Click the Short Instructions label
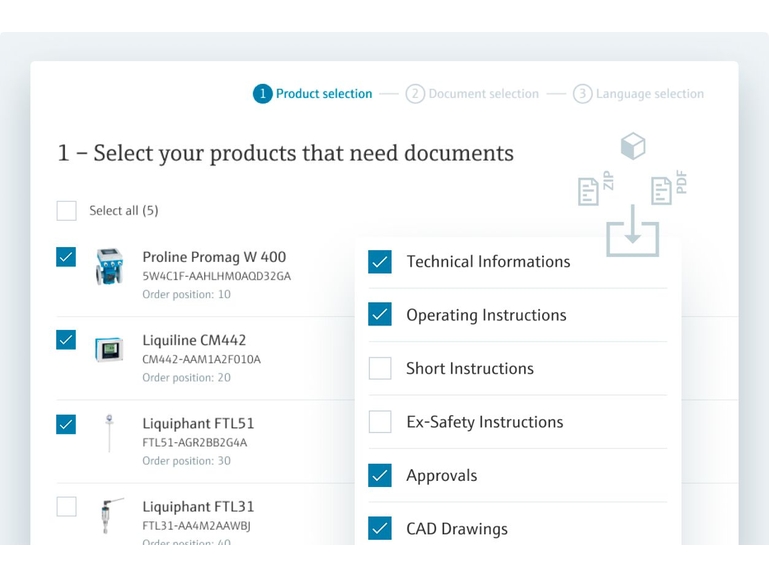769x577 pixels. (x=470, y=369)
